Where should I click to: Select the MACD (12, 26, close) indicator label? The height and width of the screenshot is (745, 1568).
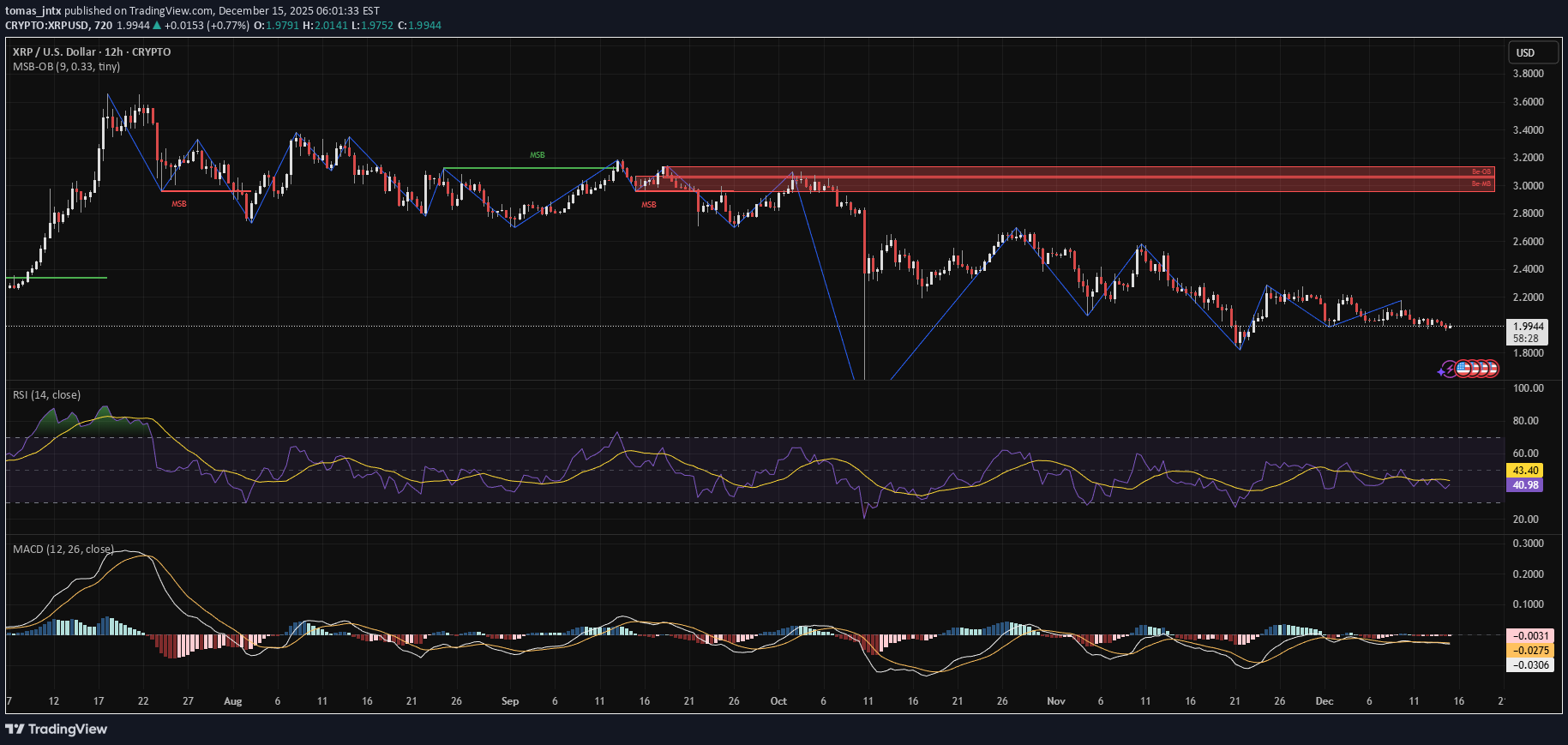[x=63, y=550]
